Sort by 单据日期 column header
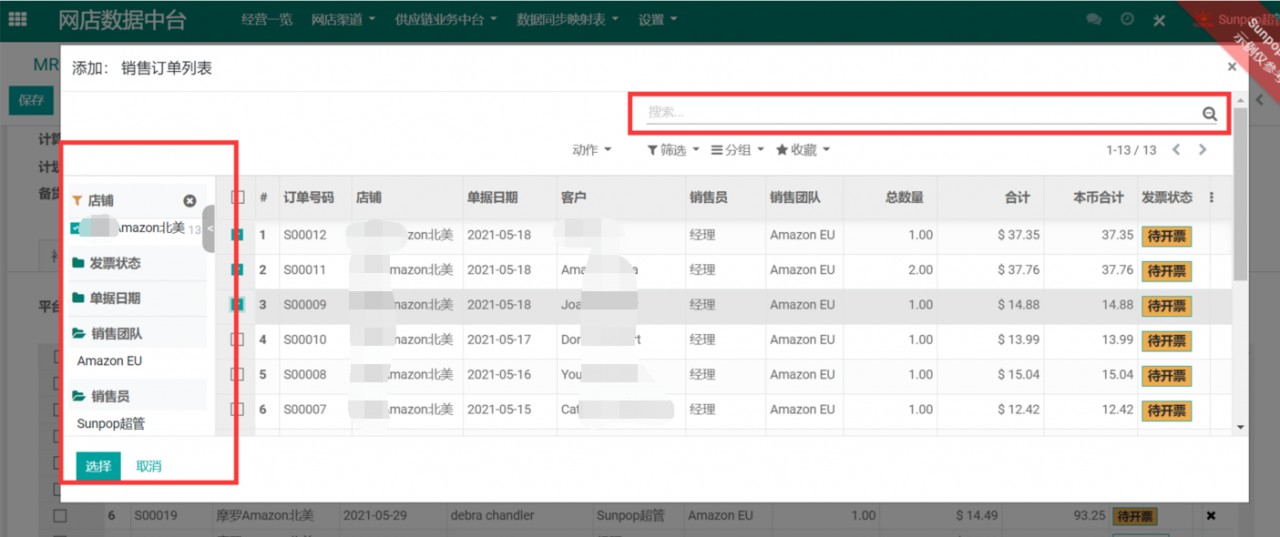The width and height of the screenshot is (1280, 537). point(492,198)
